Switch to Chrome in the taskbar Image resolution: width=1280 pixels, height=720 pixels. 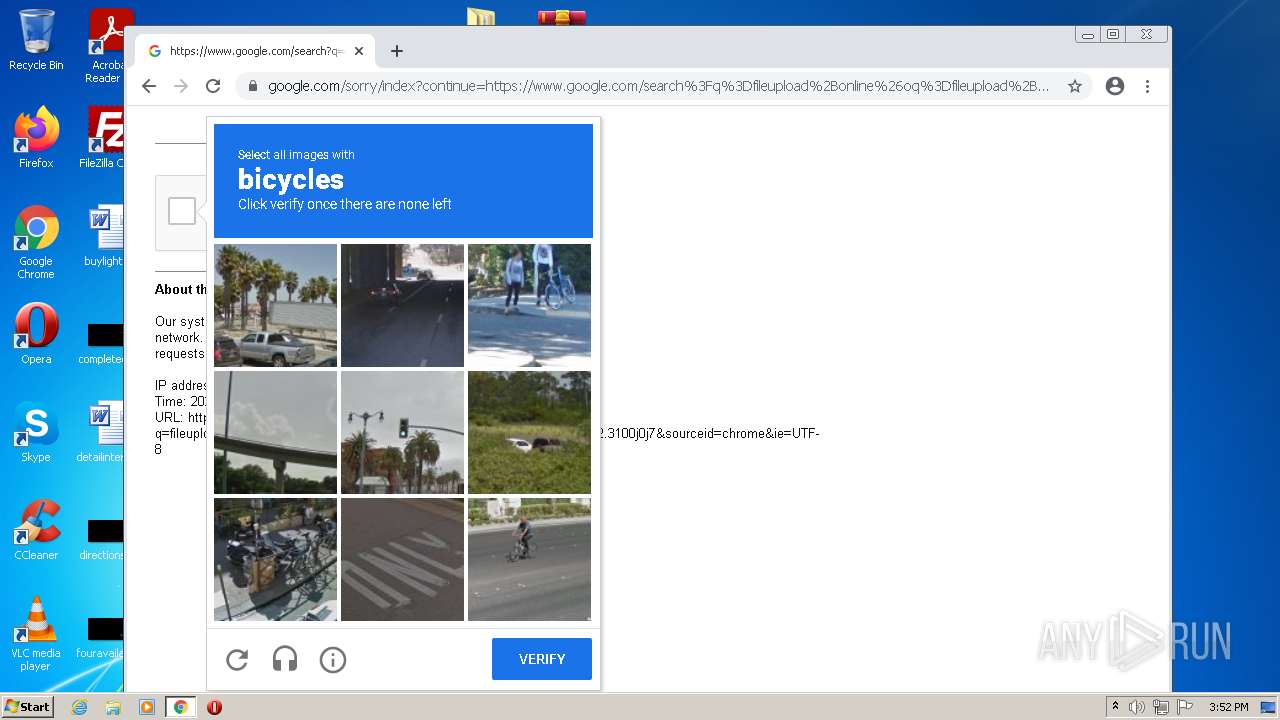tap(181, 707)
